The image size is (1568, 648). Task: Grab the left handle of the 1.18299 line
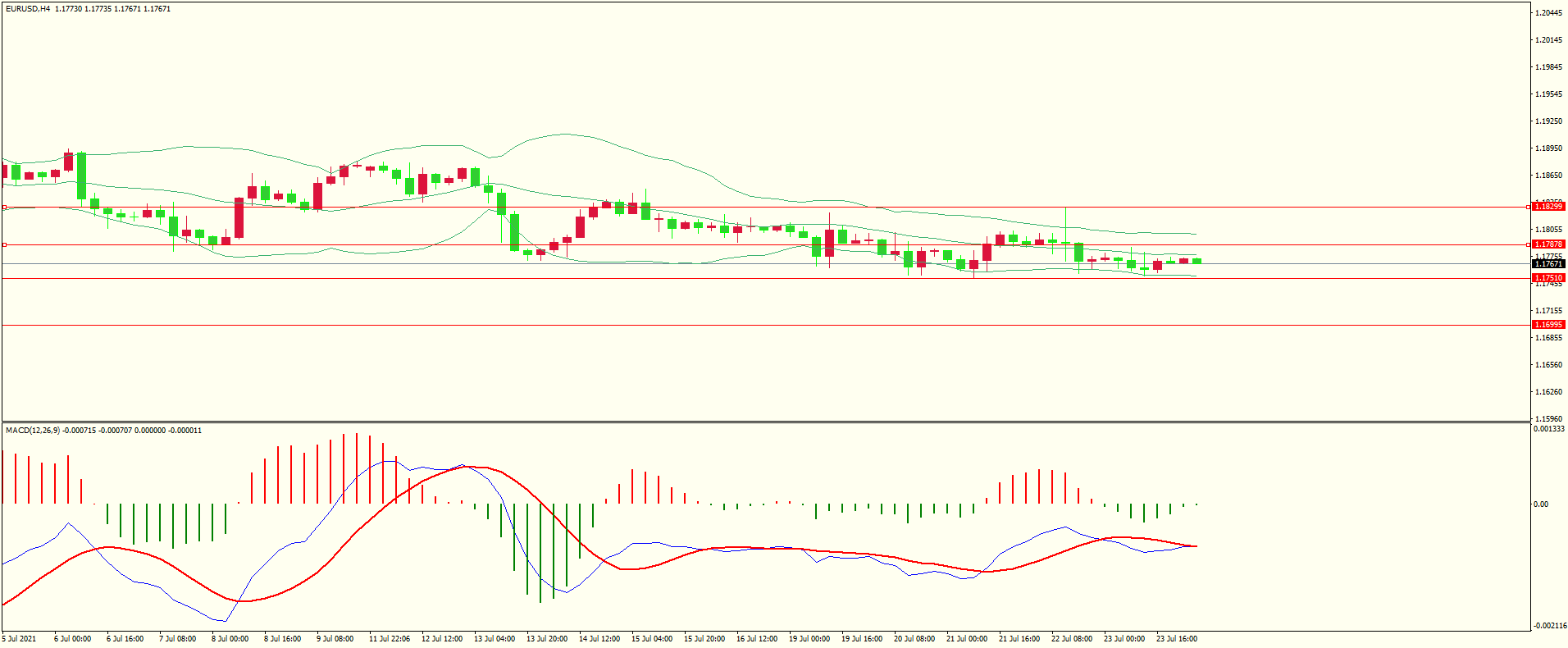(4, 208)
